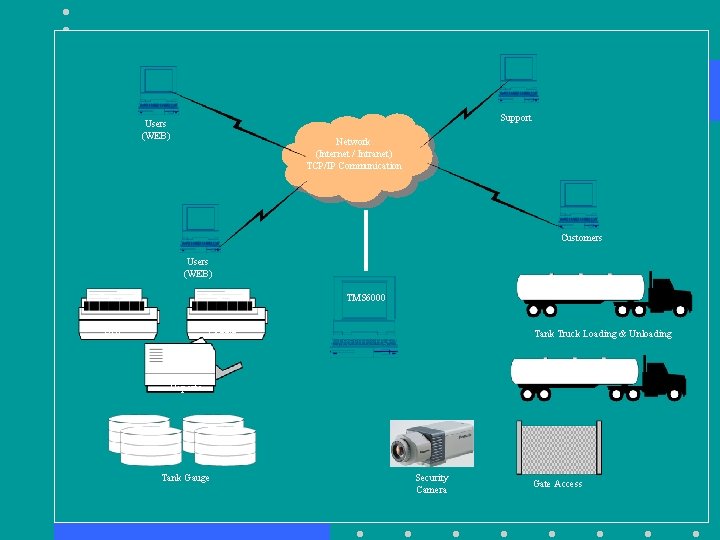
Task: Click tank cluster farthest from the security camera
Action: tap(145, 440)
